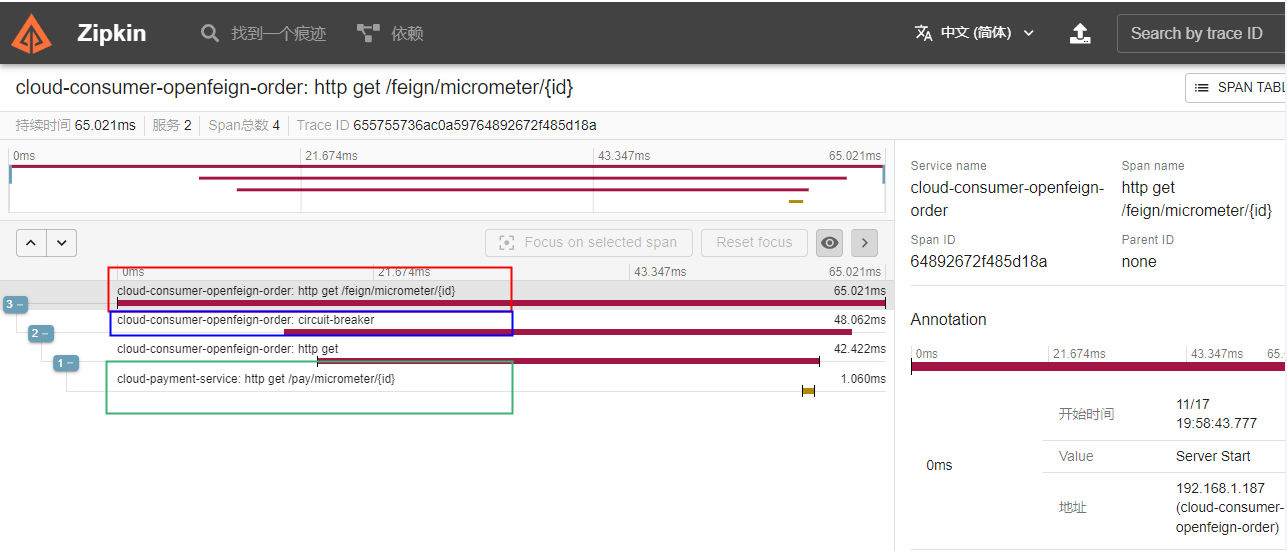Click the 11/17 19:58:43.777 start time value

pos(1216,414)
